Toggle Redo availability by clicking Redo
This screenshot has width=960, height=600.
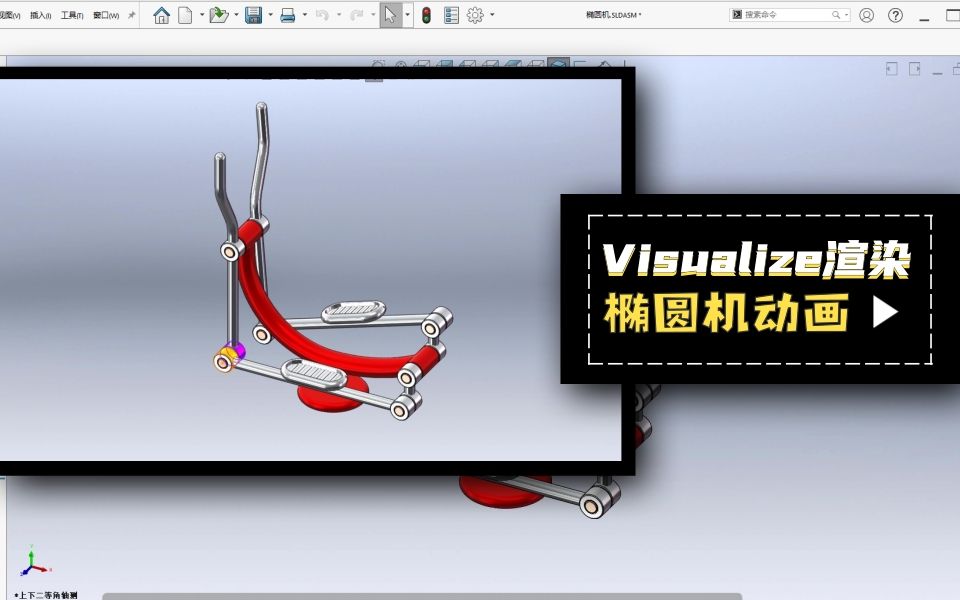pyautogui.click(x=358, y=14)
